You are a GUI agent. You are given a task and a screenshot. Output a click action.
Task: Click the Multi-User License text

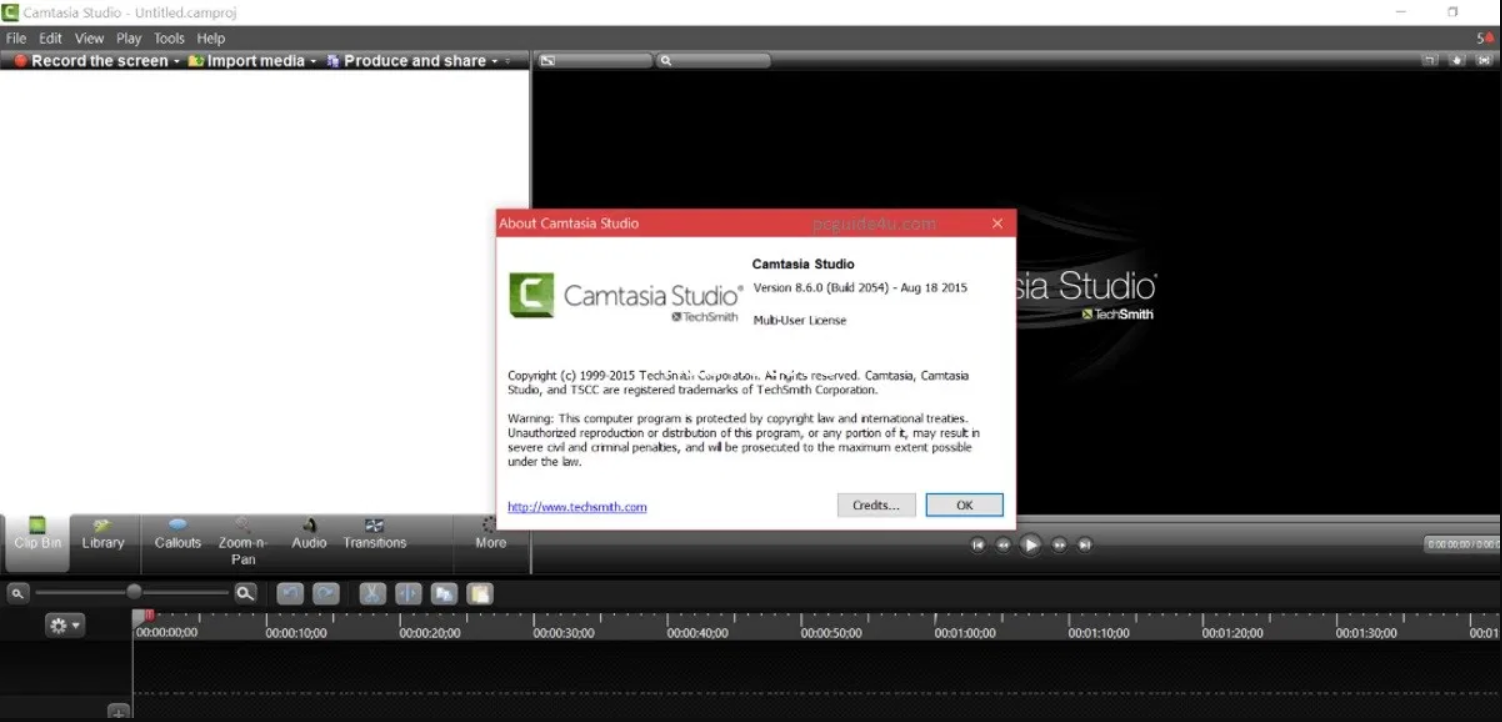click(800, 320)
